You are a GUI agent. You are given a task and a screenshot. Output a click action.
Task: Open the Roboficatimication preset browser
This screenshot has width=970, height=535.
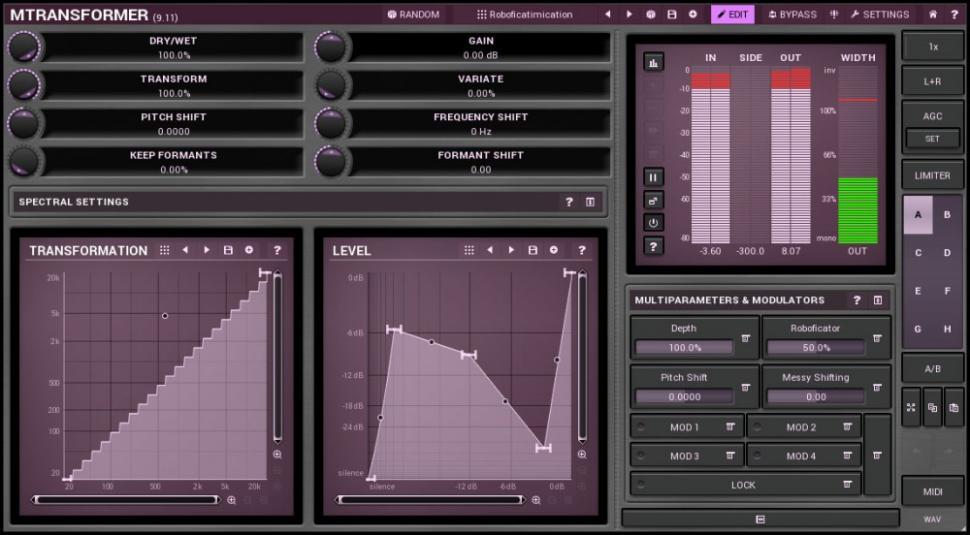(x=525, y=14)
